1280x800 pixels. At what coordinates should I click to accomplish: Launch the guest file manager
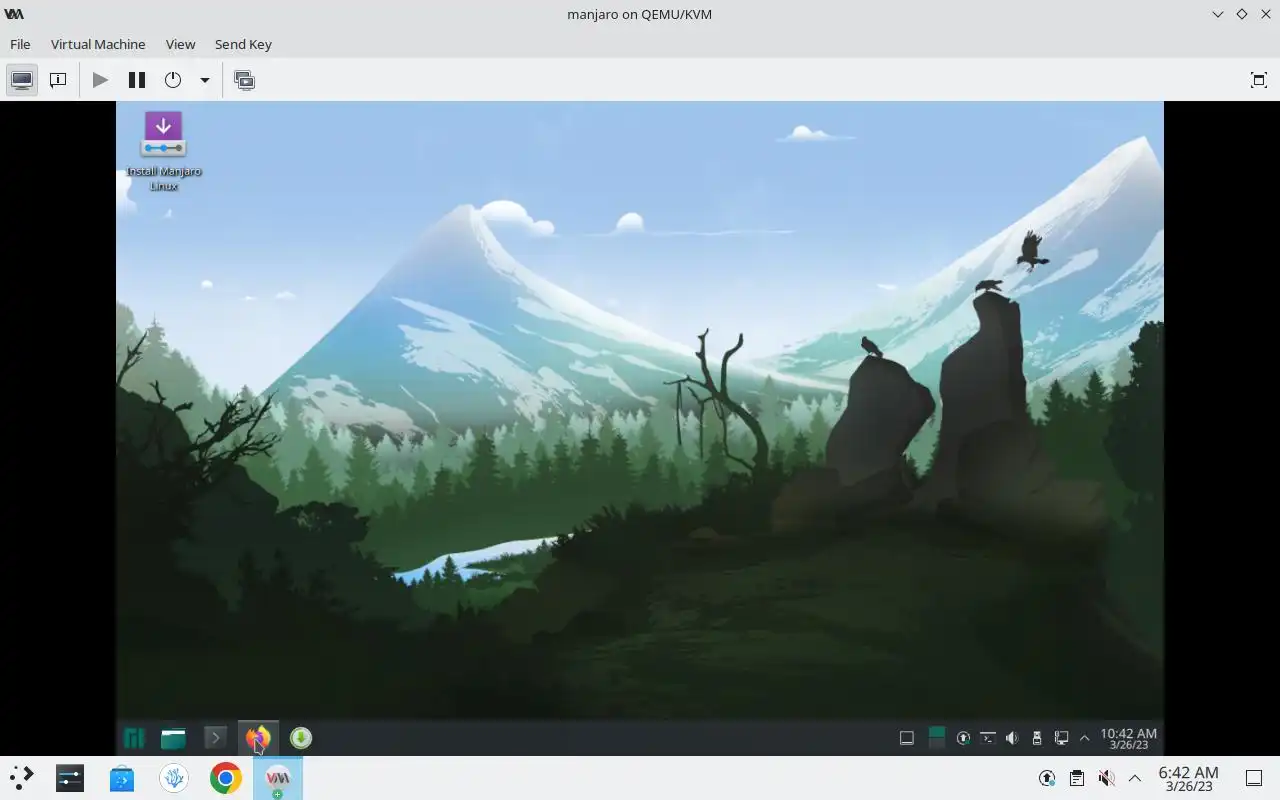pos(173,738)
